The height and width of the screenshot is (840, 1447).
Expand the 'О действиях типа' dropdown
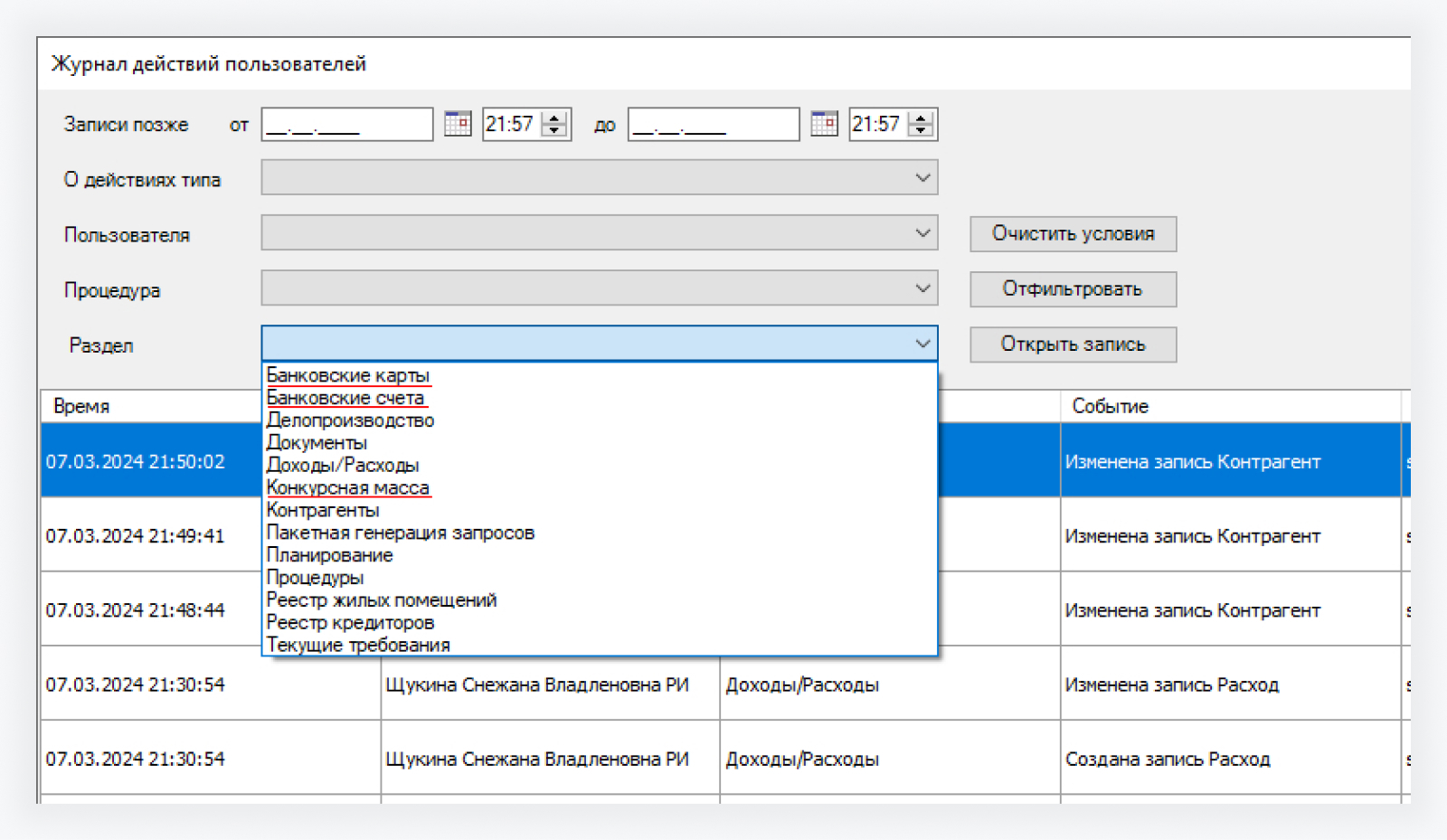(x=922, y=178)
